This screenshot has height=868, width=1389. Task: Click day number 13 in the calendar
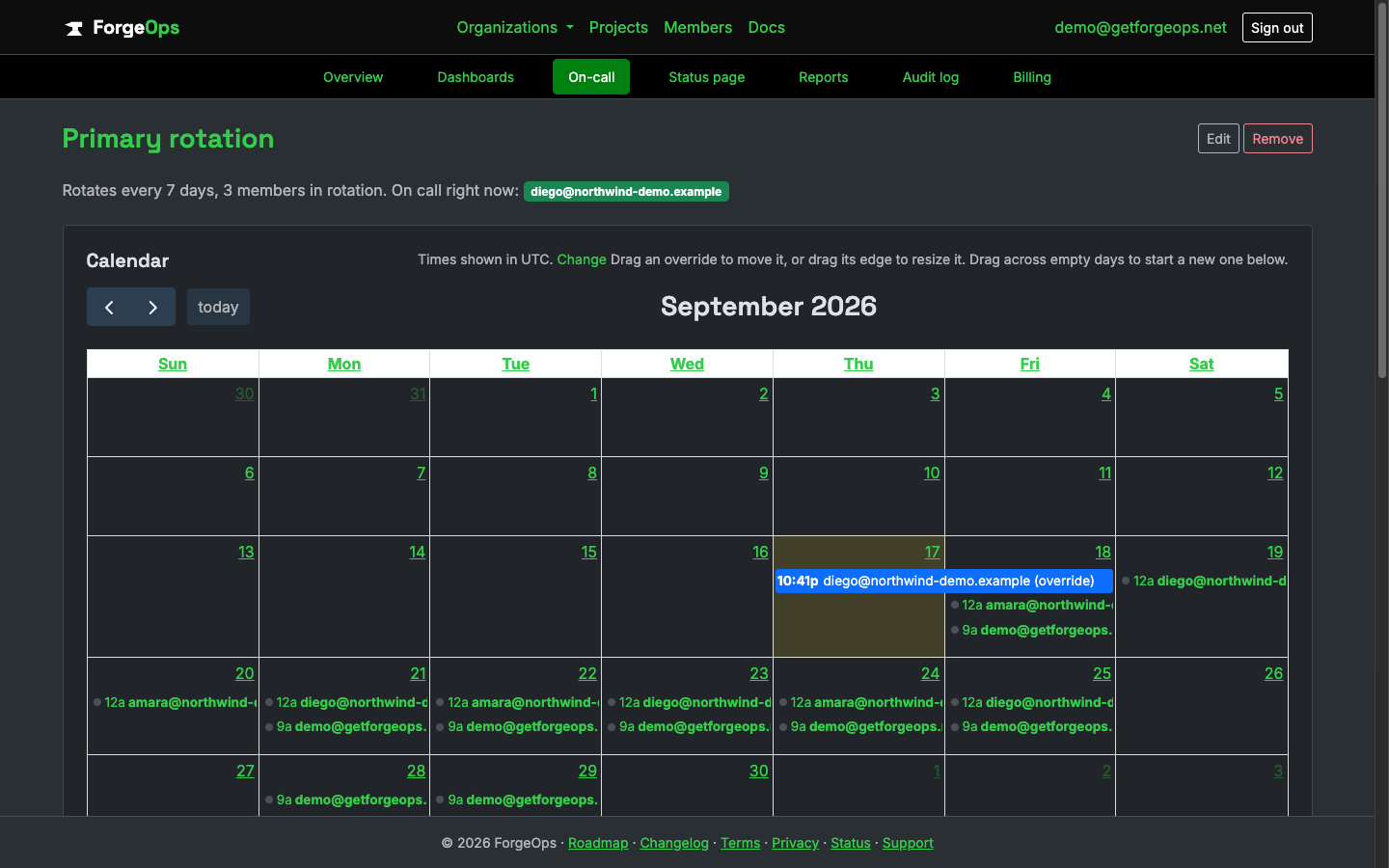point(246,552)
